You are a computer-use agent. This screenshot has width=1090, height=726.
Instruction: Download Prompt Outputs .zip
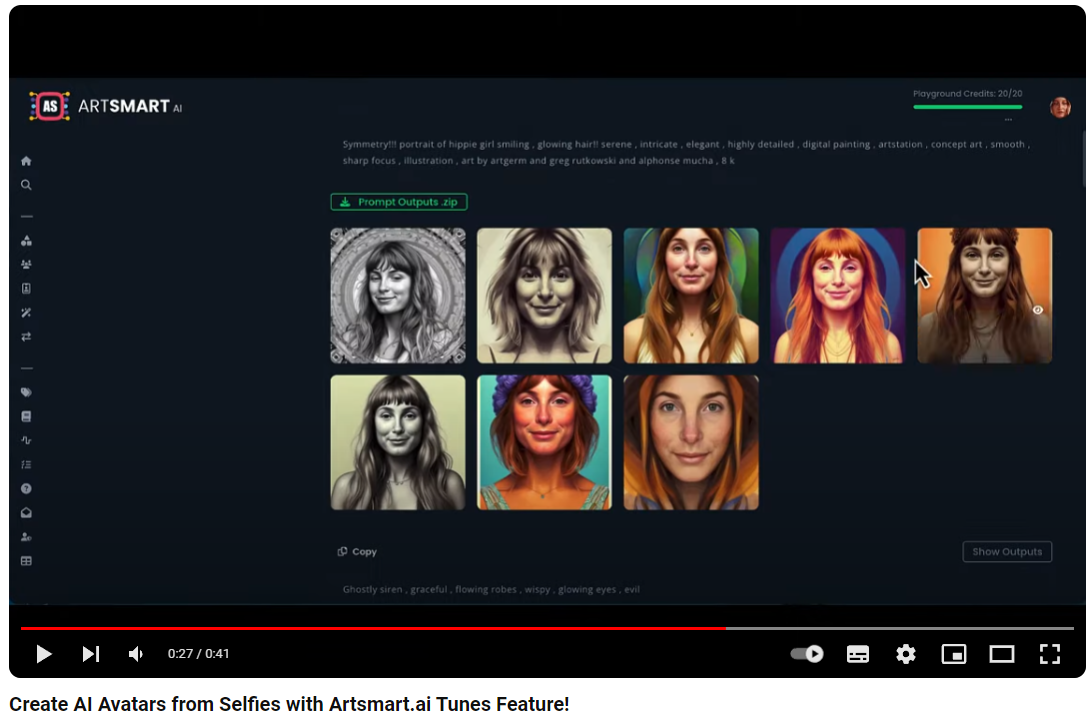(399, 202)
